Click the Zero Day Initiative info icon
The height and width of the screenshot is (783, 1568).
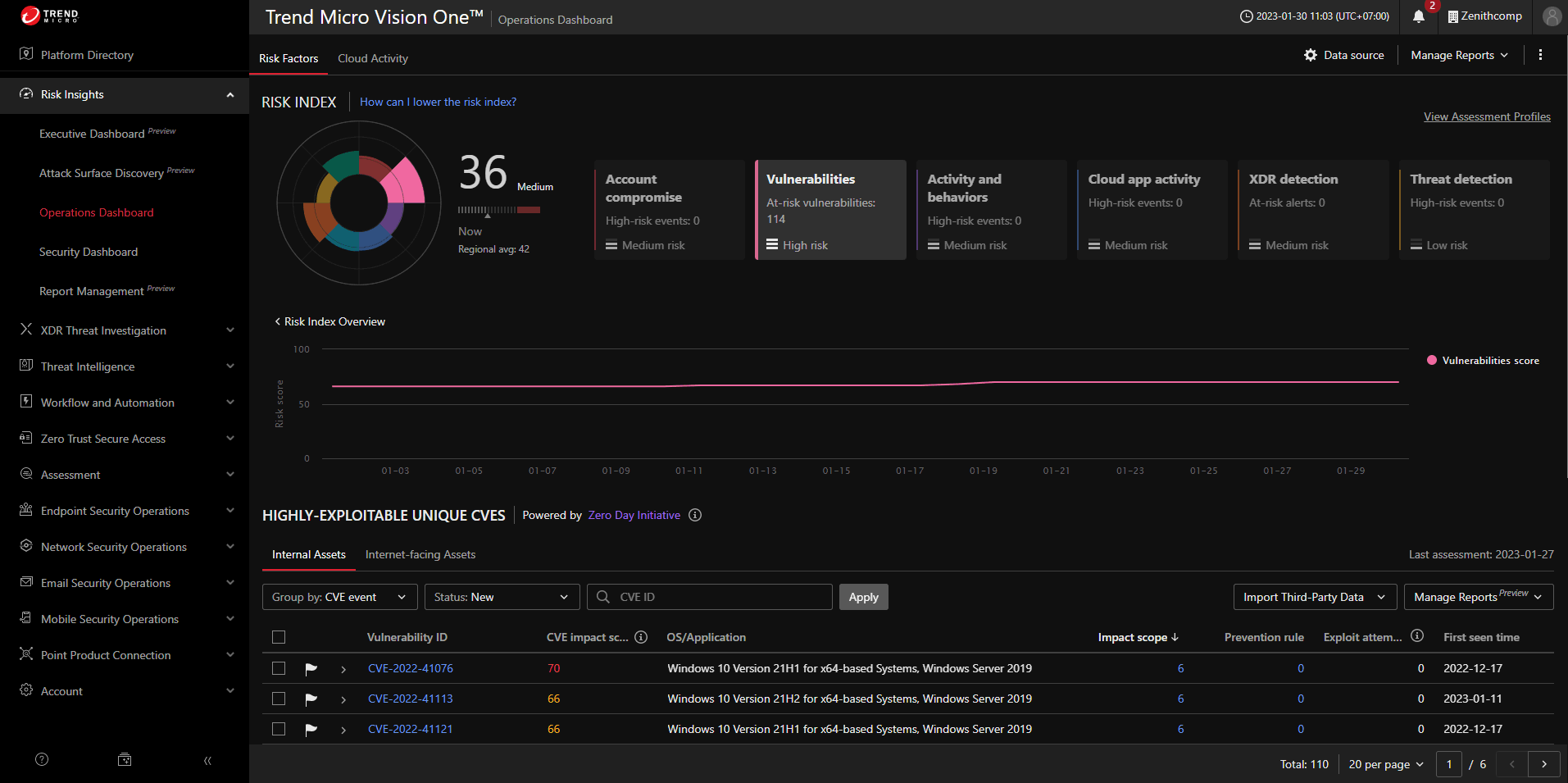click(x=695, y=515)
